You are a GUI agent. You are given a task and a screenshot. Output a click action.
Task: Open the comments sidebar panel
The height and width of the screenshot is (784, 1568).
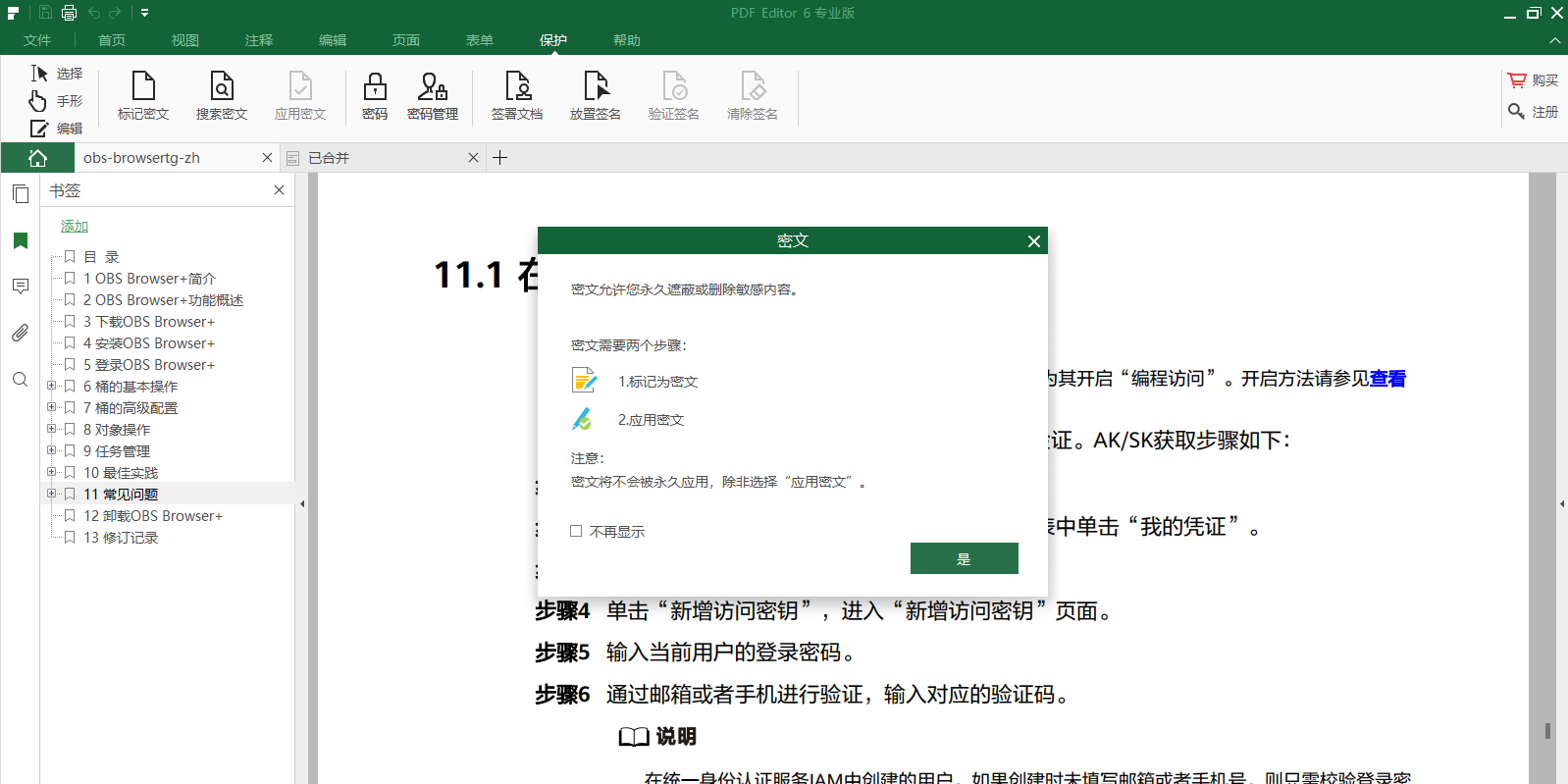pos(21,287)
